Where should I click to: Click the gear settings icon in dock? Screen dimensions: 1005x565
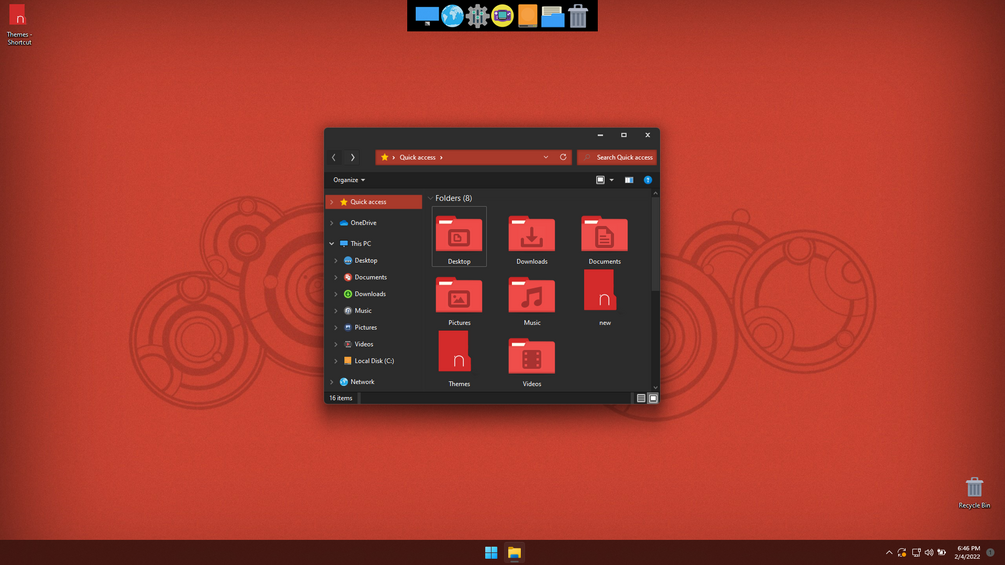(x=477, y=15)
